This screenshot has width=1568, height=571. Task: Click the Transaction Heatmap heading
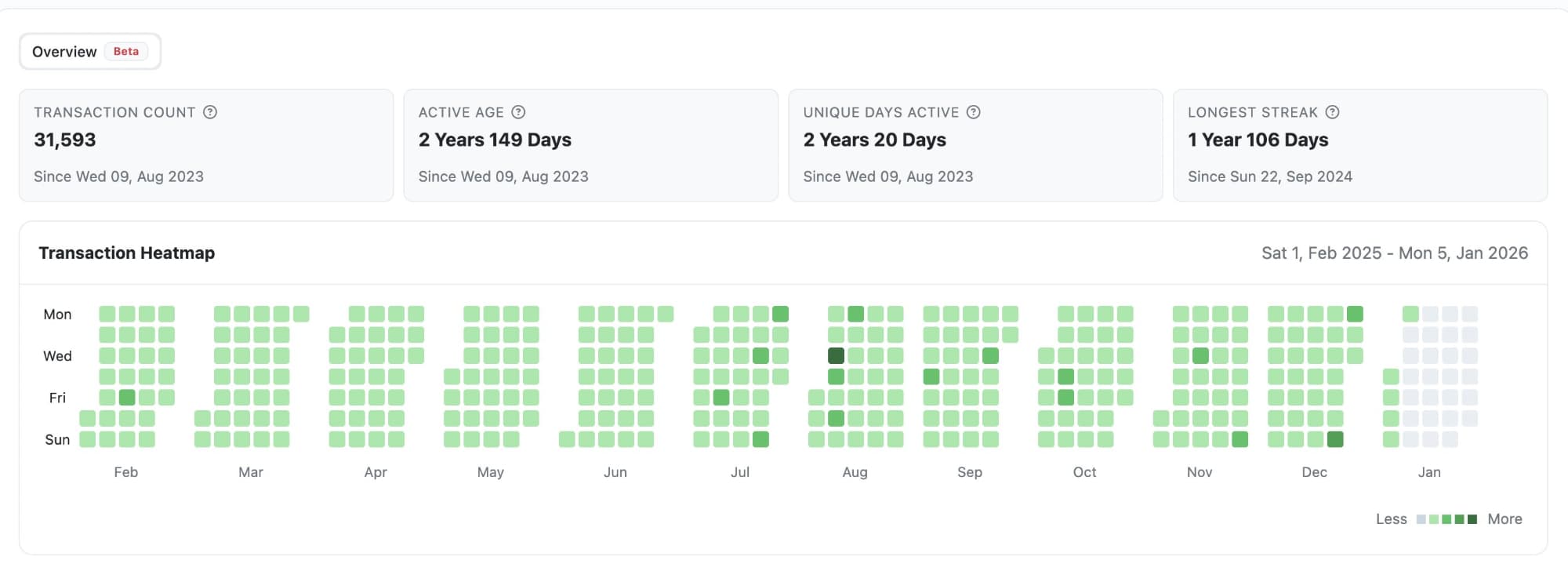click(x=127, y=253)
